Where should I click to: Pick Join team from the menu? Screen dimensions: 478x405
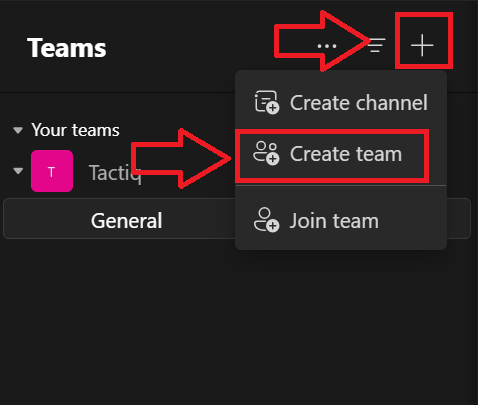[341, 220]
